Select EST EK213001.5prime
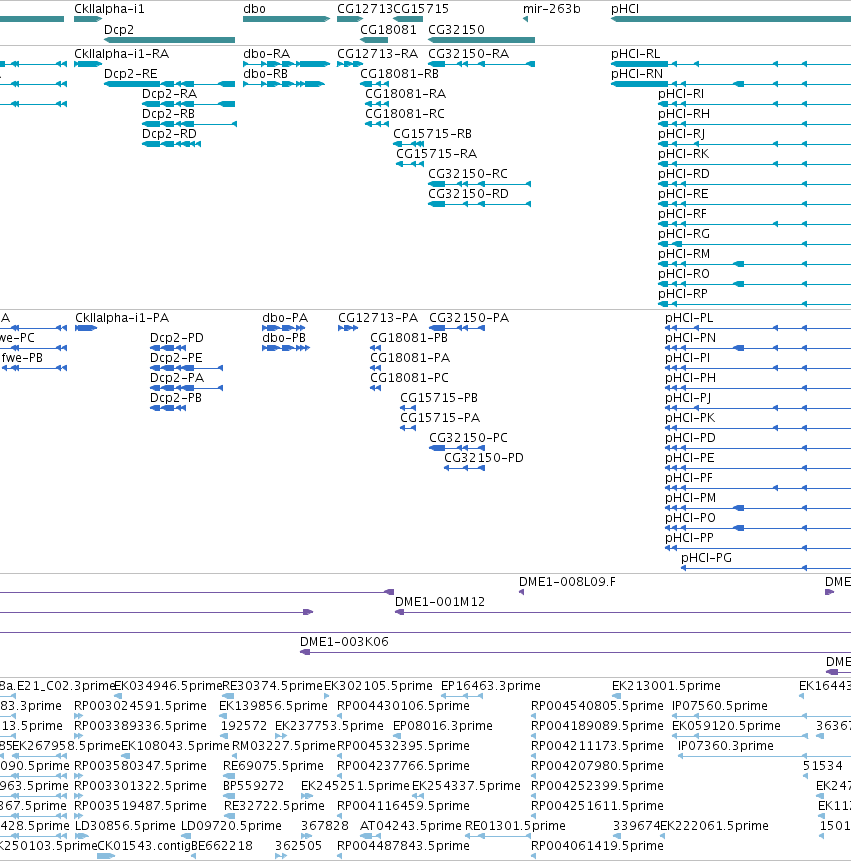Image resolution: width=851 pixels, height=861 pixels. coord(666,686)
